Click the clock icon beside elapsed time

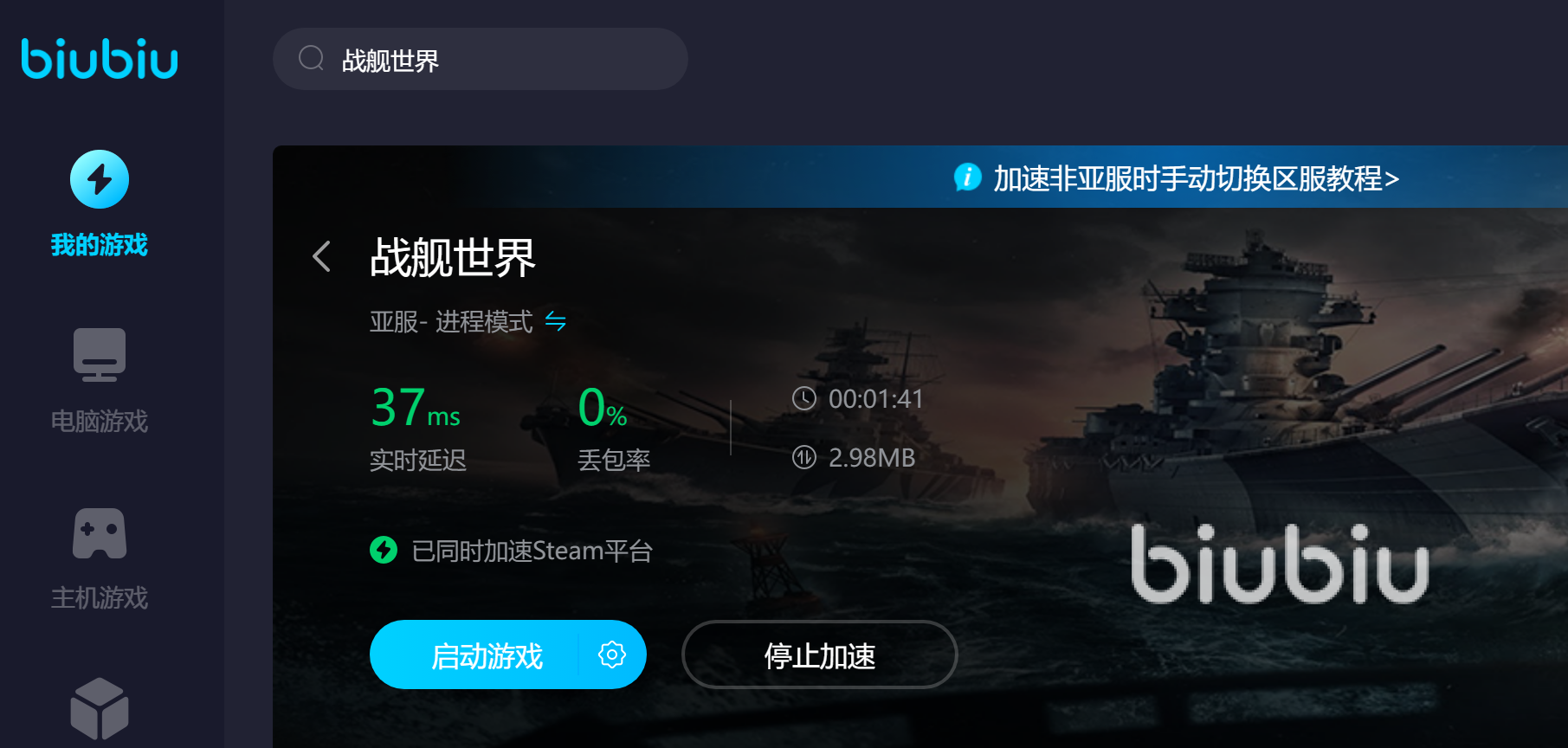804,398
